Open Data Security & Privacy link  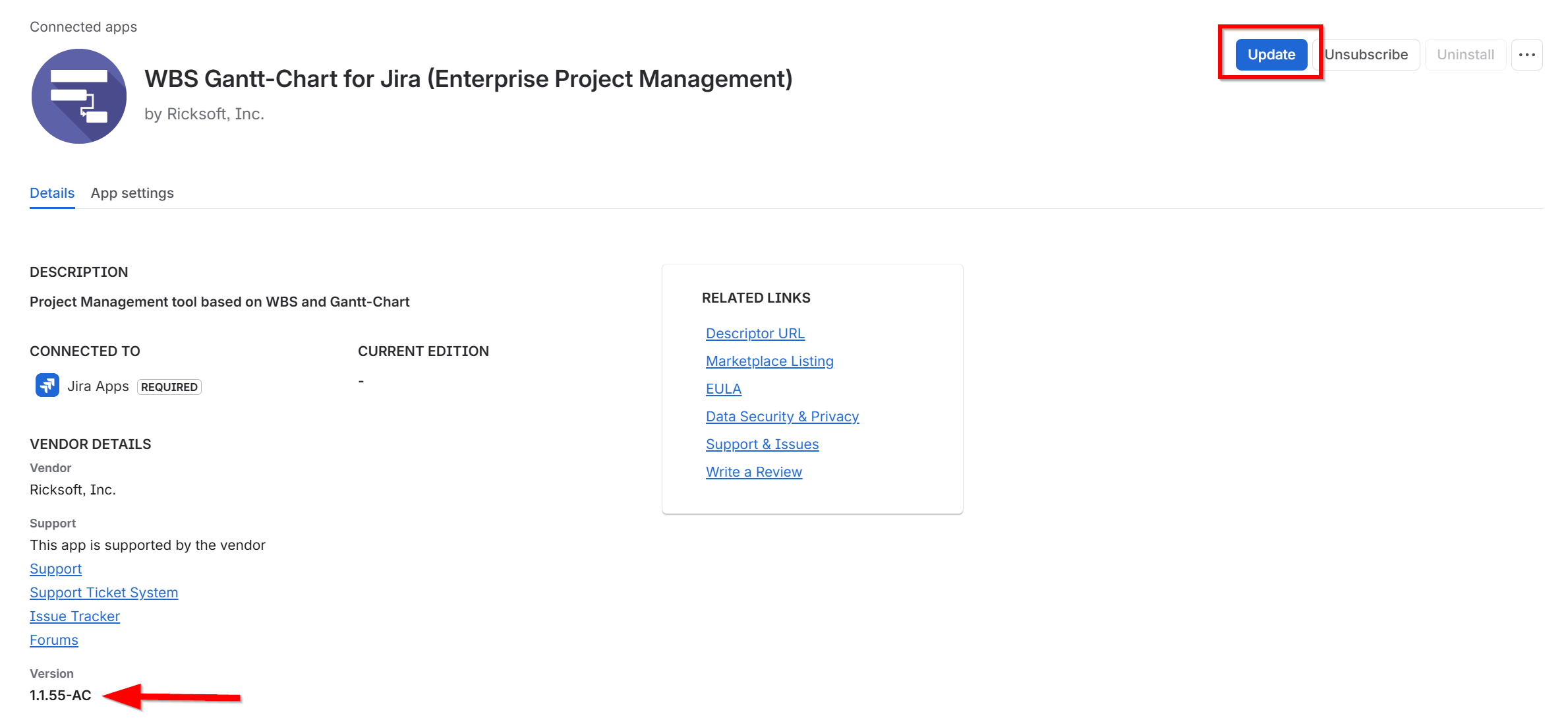[782, 417]
